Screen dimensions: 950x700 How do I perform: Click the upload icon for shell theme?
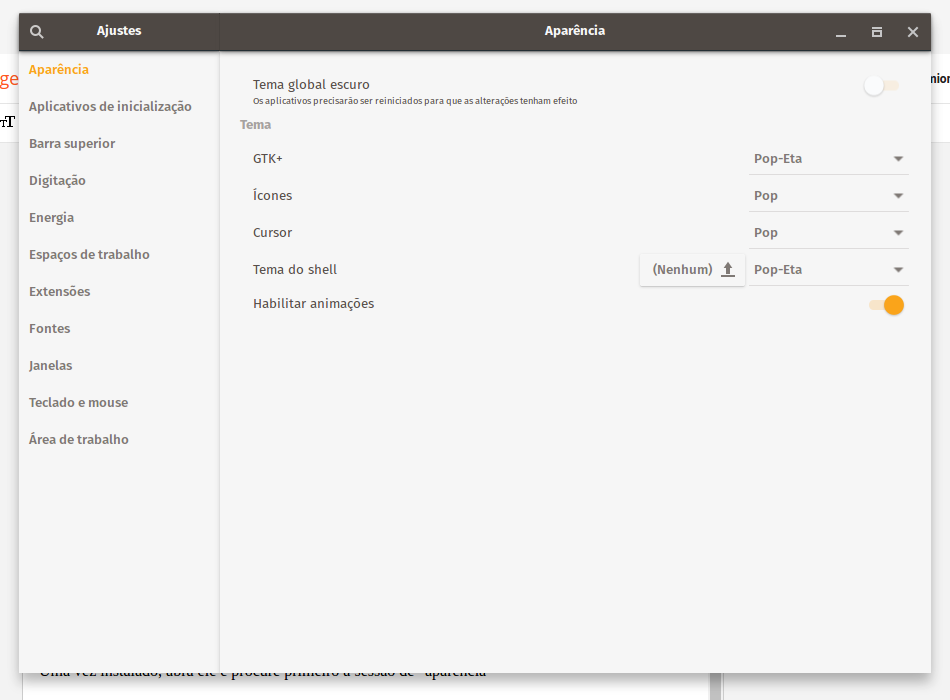pos(728,270)
